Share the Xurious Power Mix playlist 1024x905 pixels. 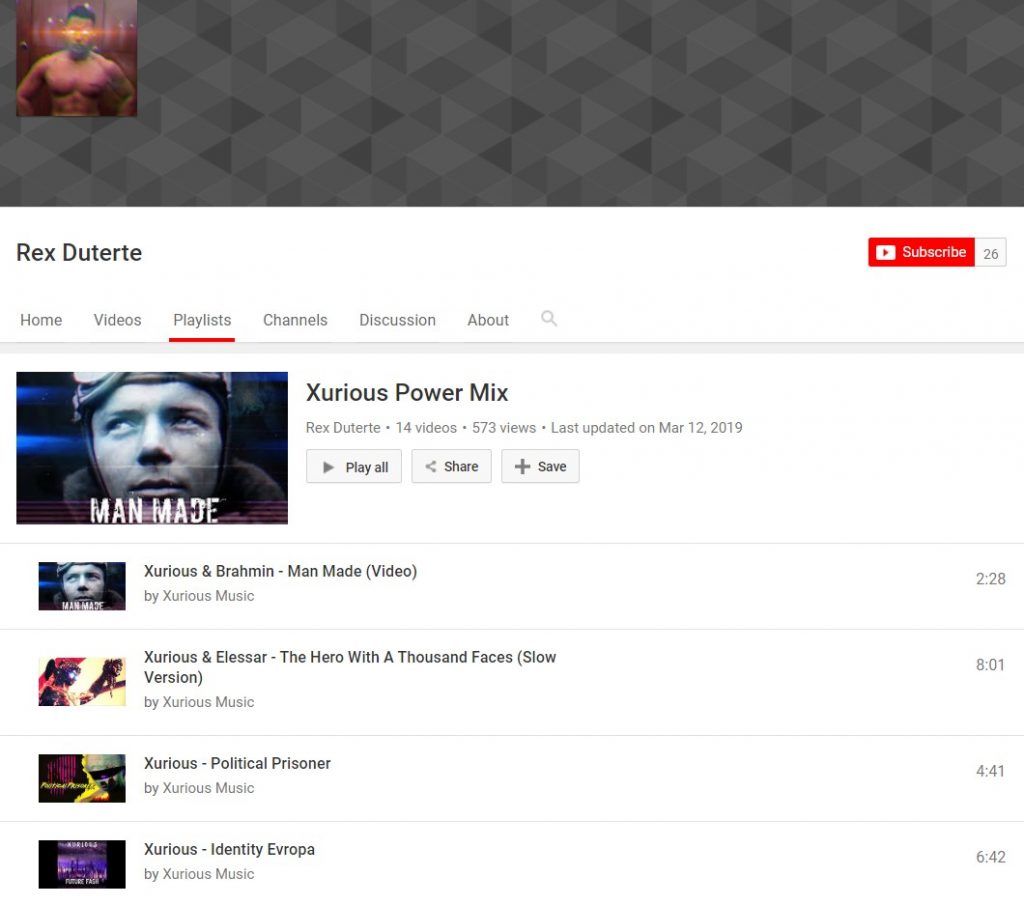[x=451, y=466]
